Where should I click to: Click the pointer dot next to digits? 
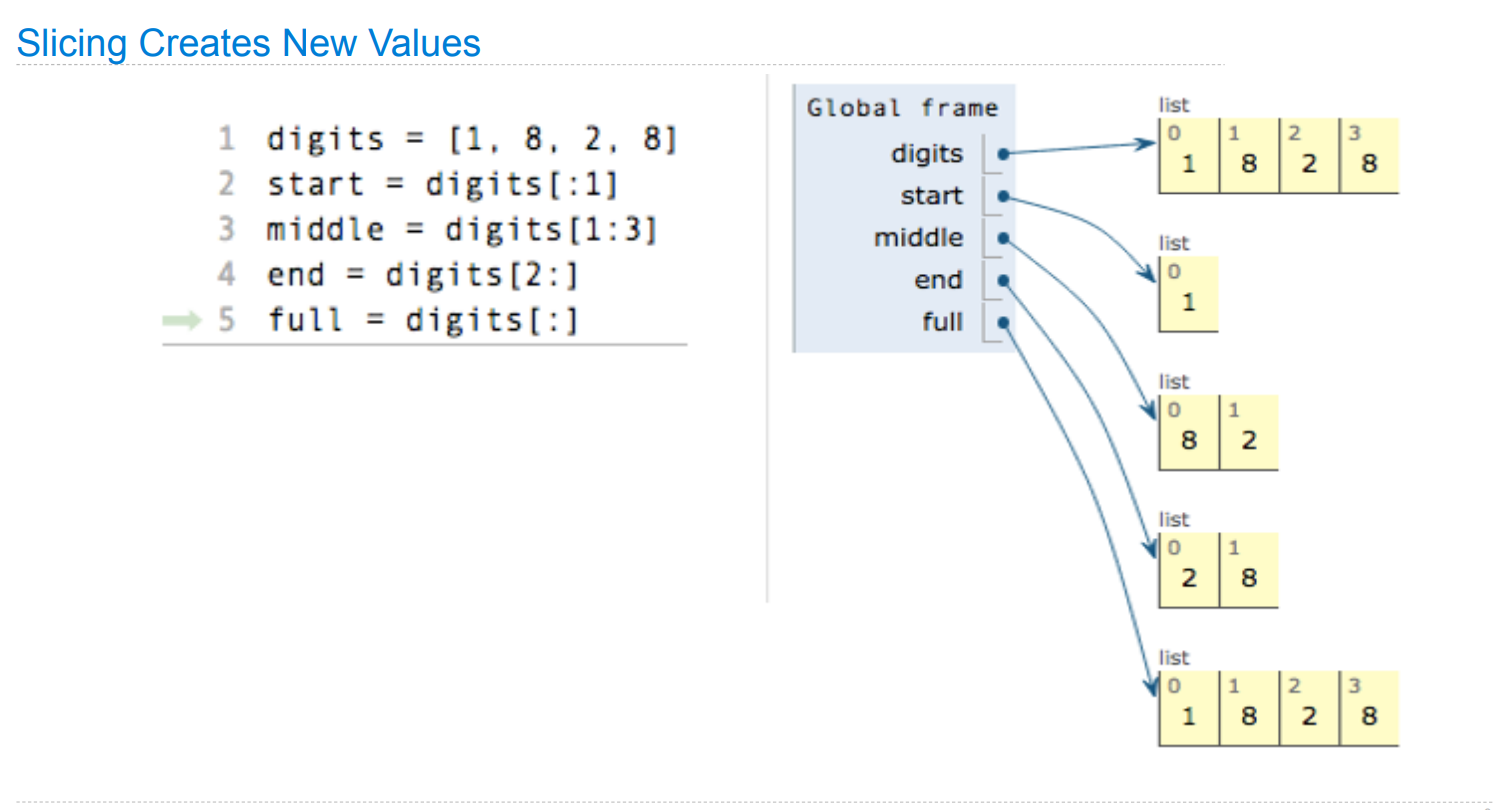click(x=1002, y=154)
